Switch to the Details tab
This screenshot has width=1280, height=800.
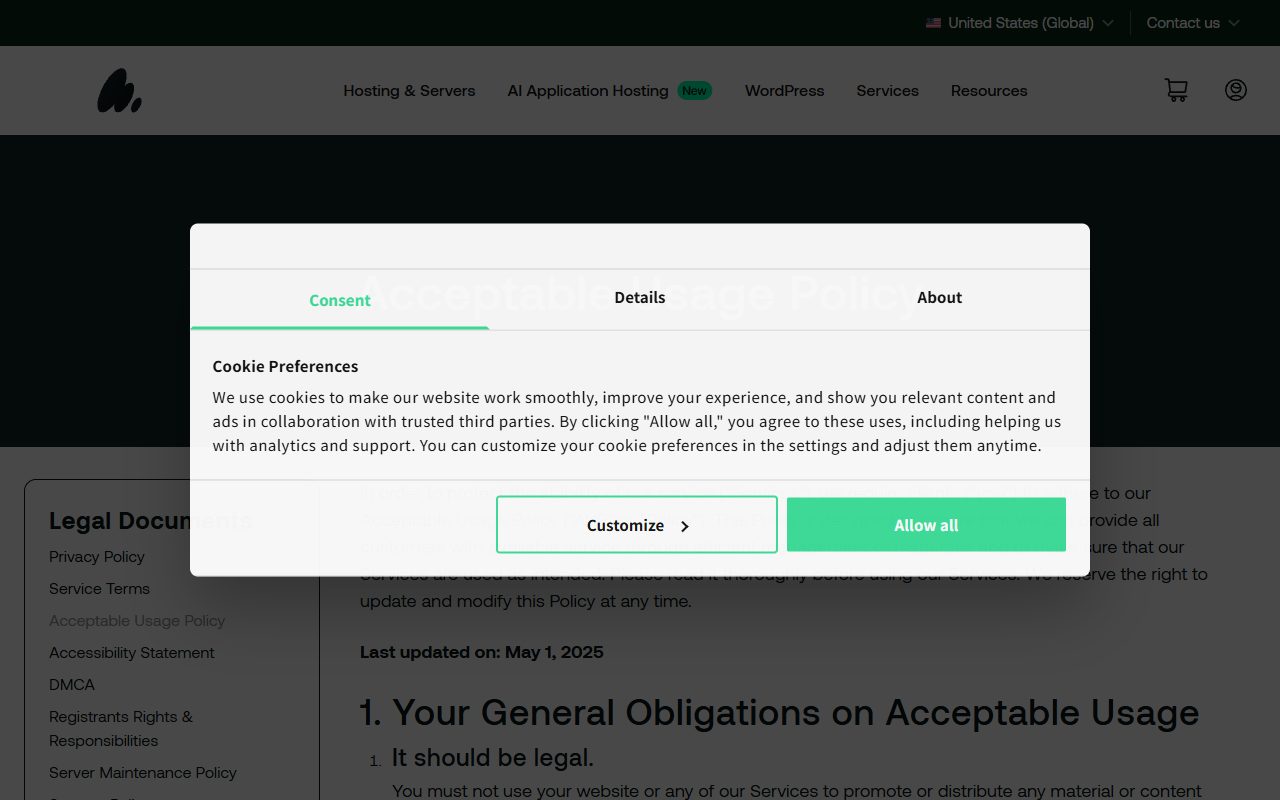[640, 298]
